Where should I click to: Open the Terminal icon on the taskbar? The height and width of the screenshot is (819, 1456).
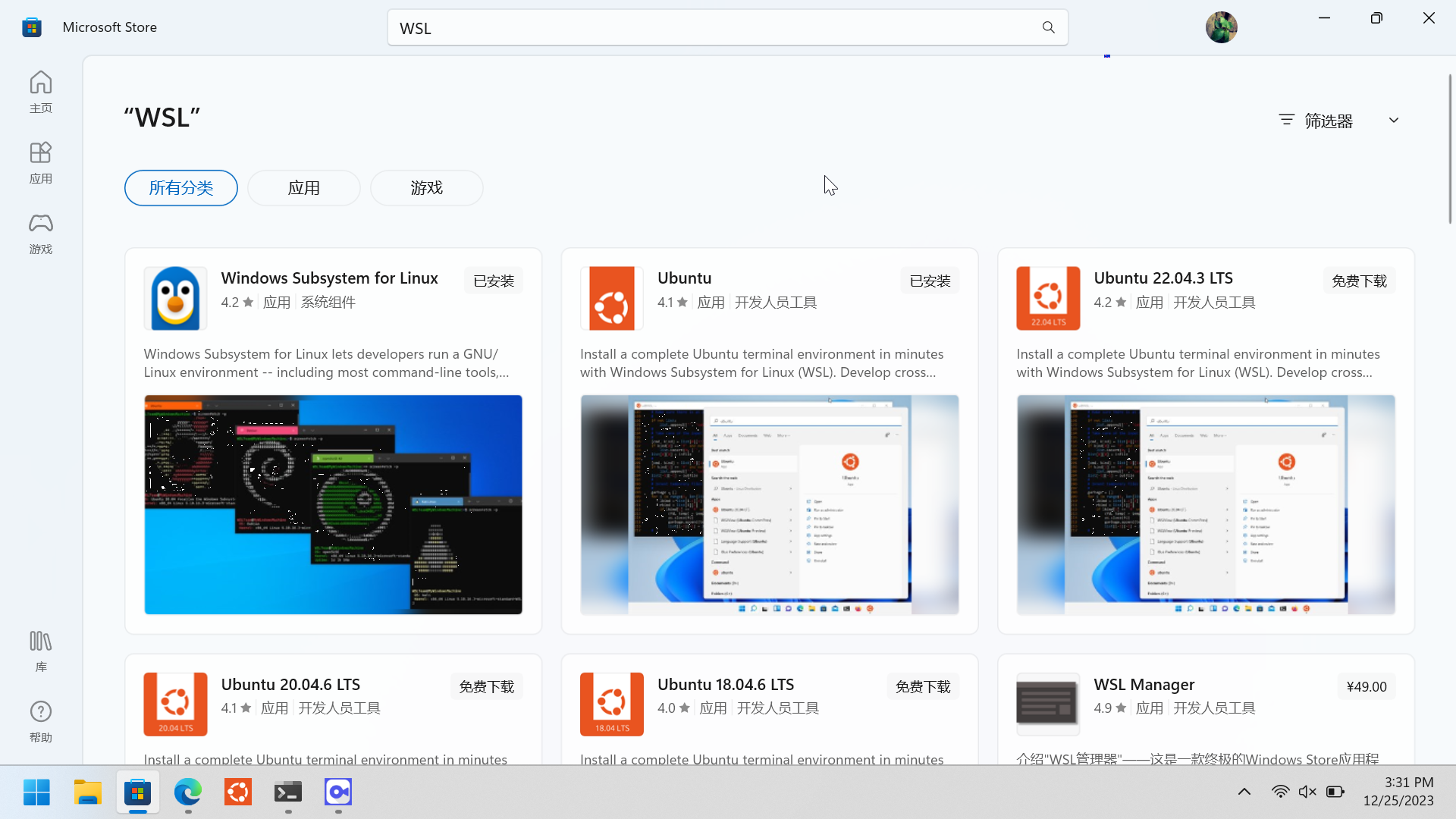(x=288, y=792)
